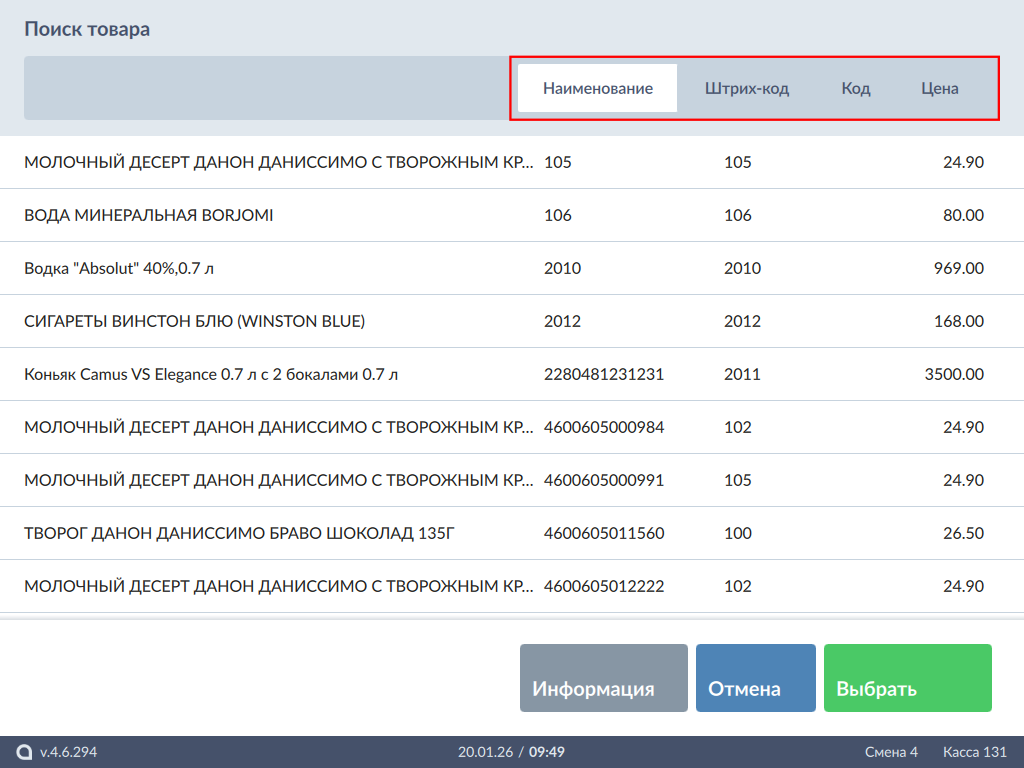Switch search mode to Наименование tab

(597, 88)
